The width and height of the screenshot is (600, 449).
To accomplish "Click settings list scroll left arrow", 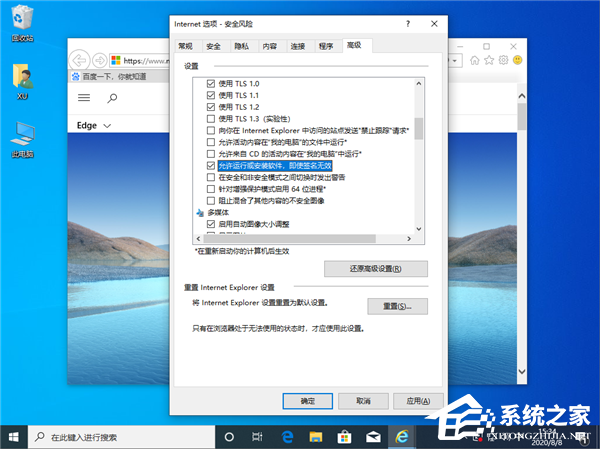I will pyautogui.click(x=198, y=238).
